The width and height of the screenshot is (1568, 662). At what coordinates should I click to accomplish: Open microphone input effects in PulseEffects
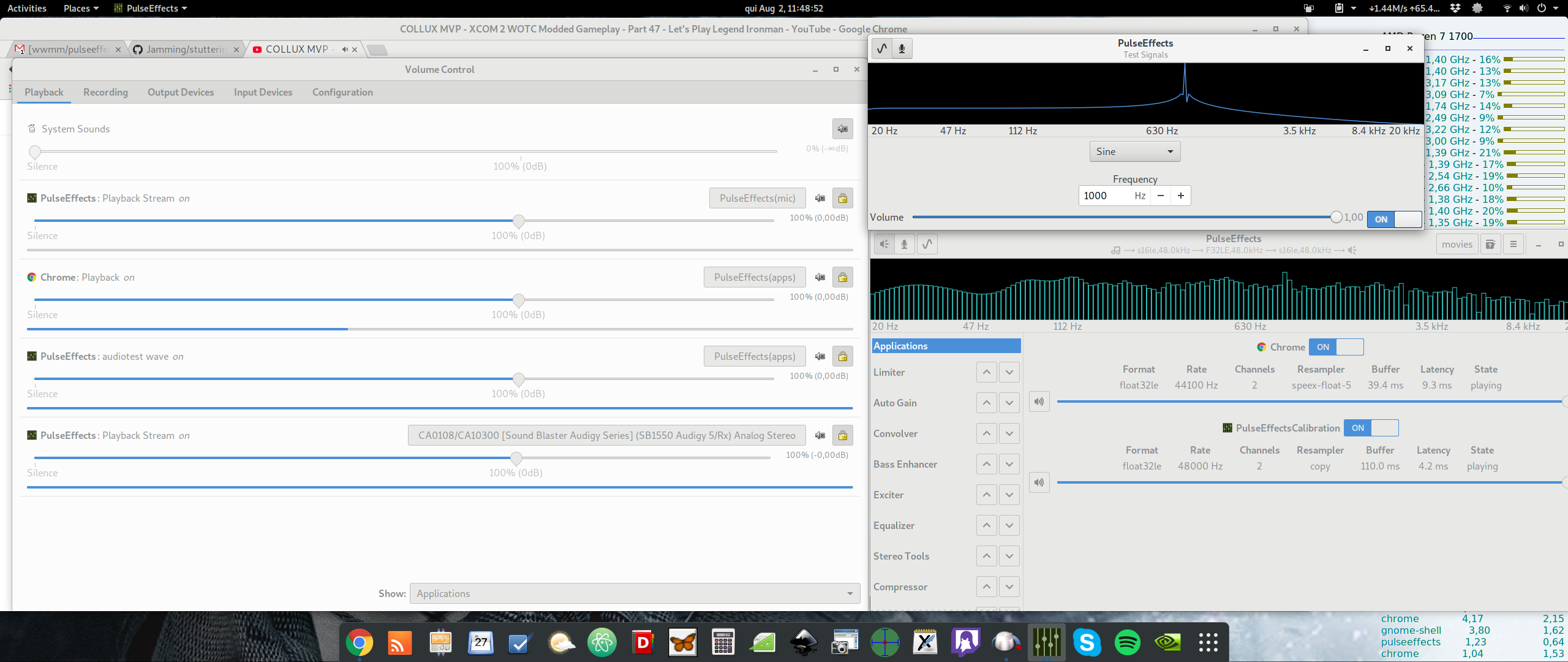coord(904,244)
